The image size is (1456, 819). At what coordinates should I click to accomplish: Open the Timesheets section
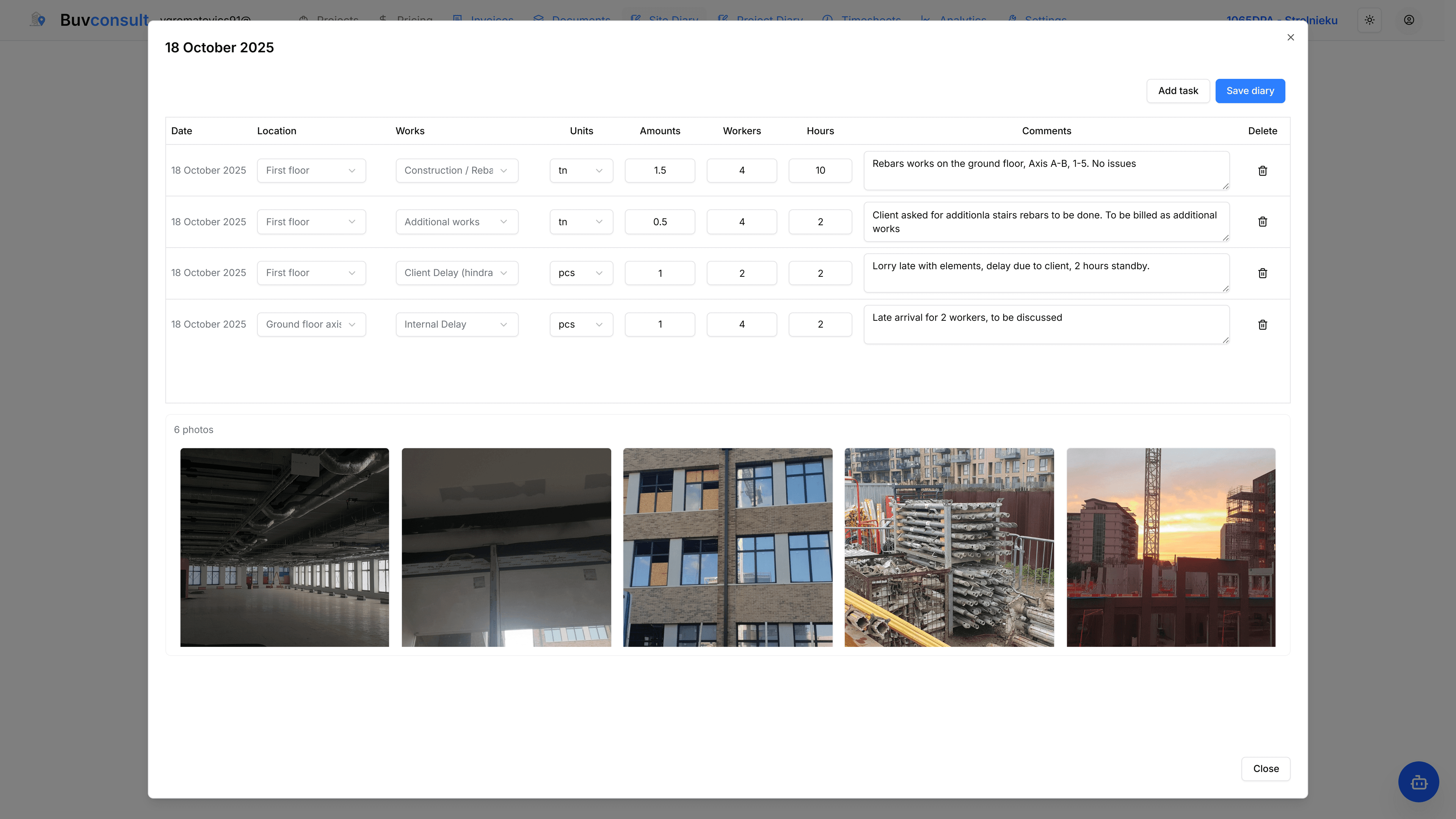click(x=870, y=20)
